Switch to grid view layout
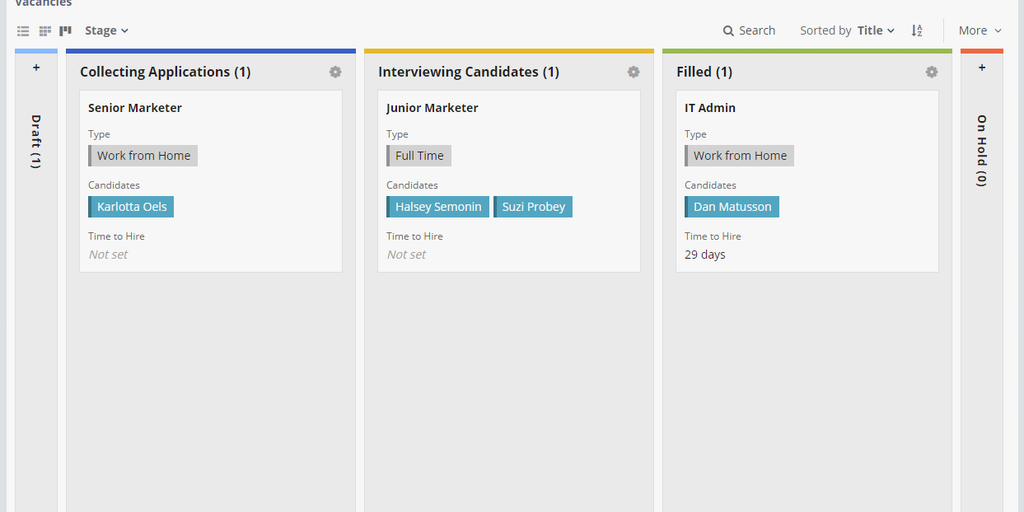 45,31
